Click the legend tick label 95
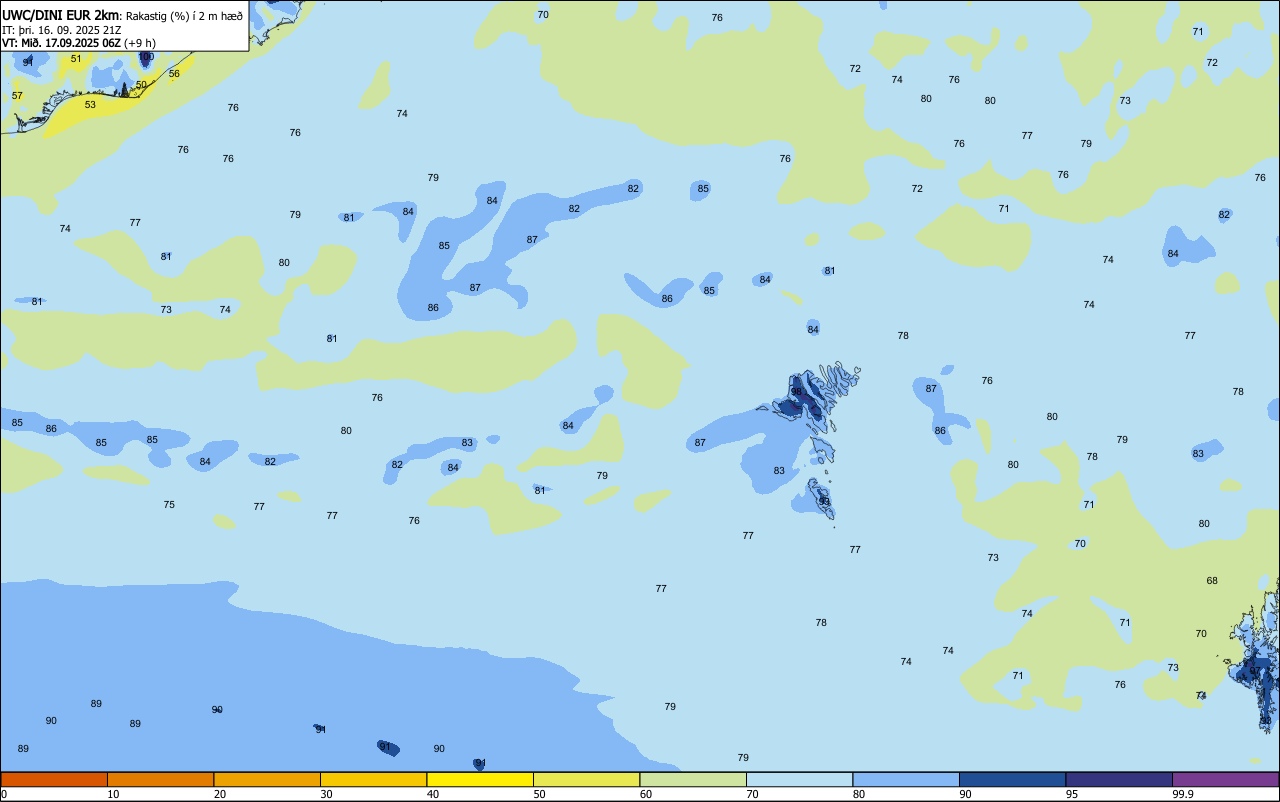This screenshot has height=802, width=1280. coord(1072,794)
